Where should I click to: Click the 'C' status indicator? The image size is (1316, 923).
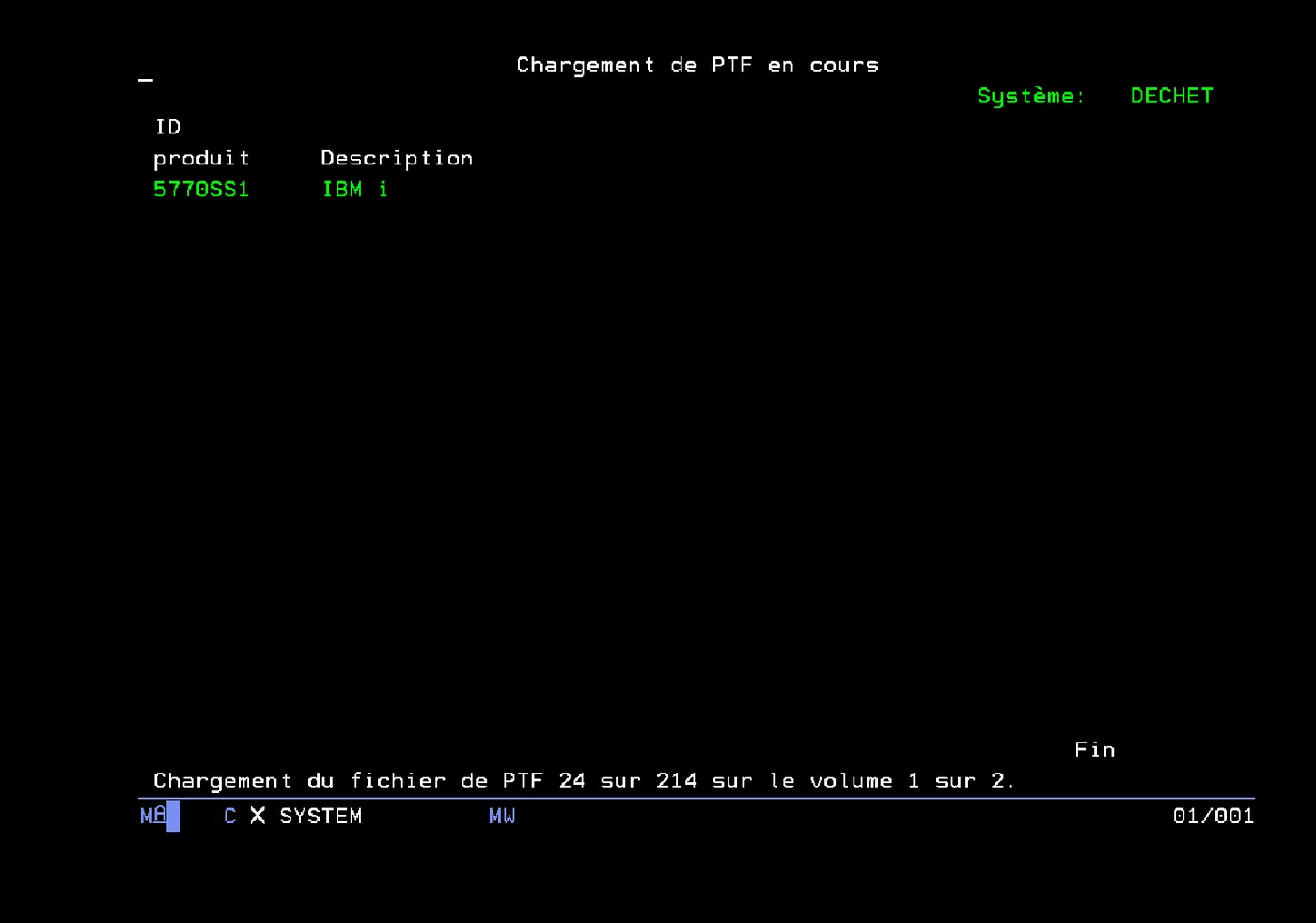229,816
